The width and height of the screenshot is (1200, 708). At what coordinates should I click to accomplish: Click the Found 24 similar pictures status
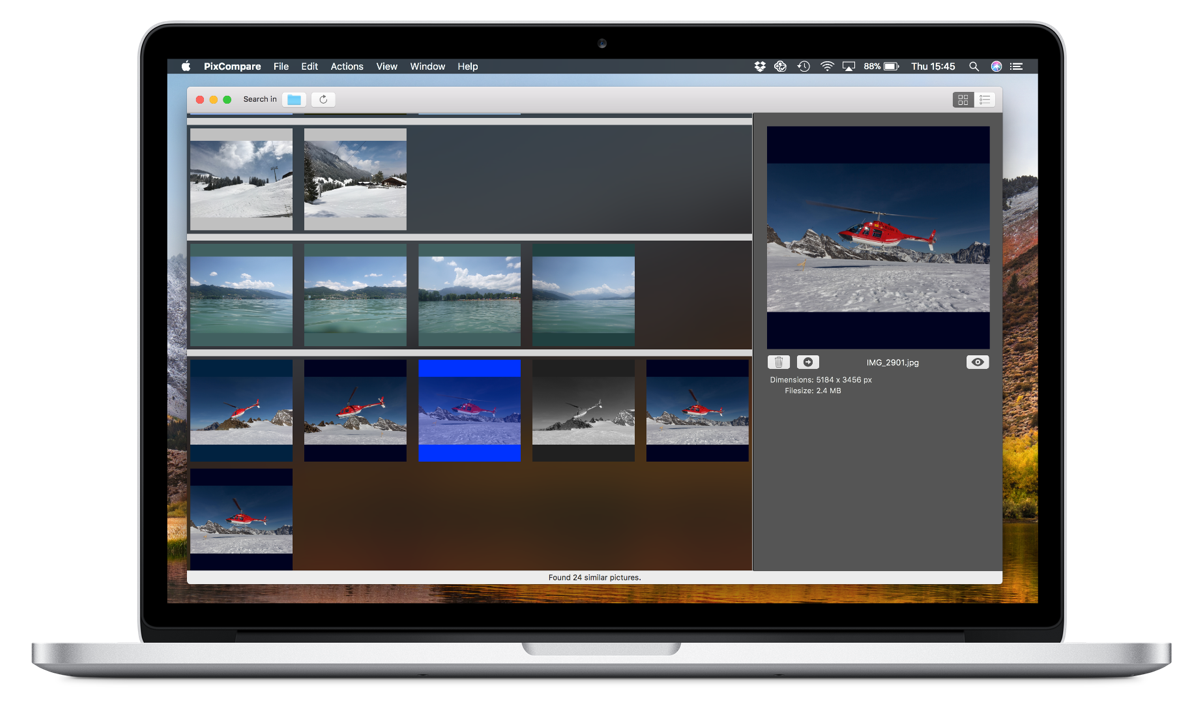[594, 577]
